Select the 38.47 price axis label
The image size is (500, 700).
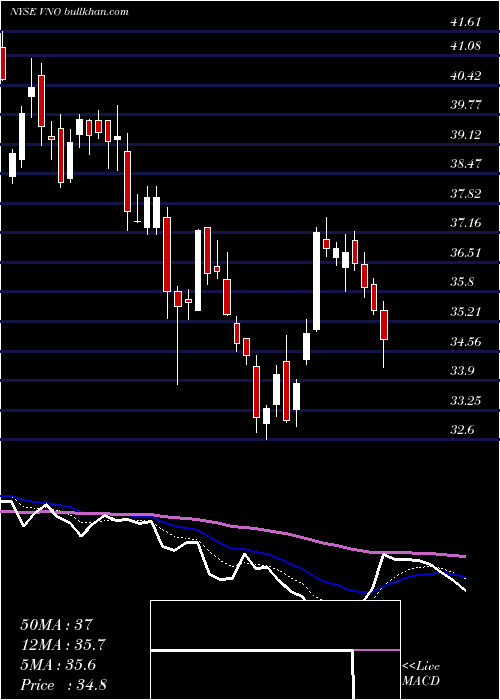coord(466,164)
